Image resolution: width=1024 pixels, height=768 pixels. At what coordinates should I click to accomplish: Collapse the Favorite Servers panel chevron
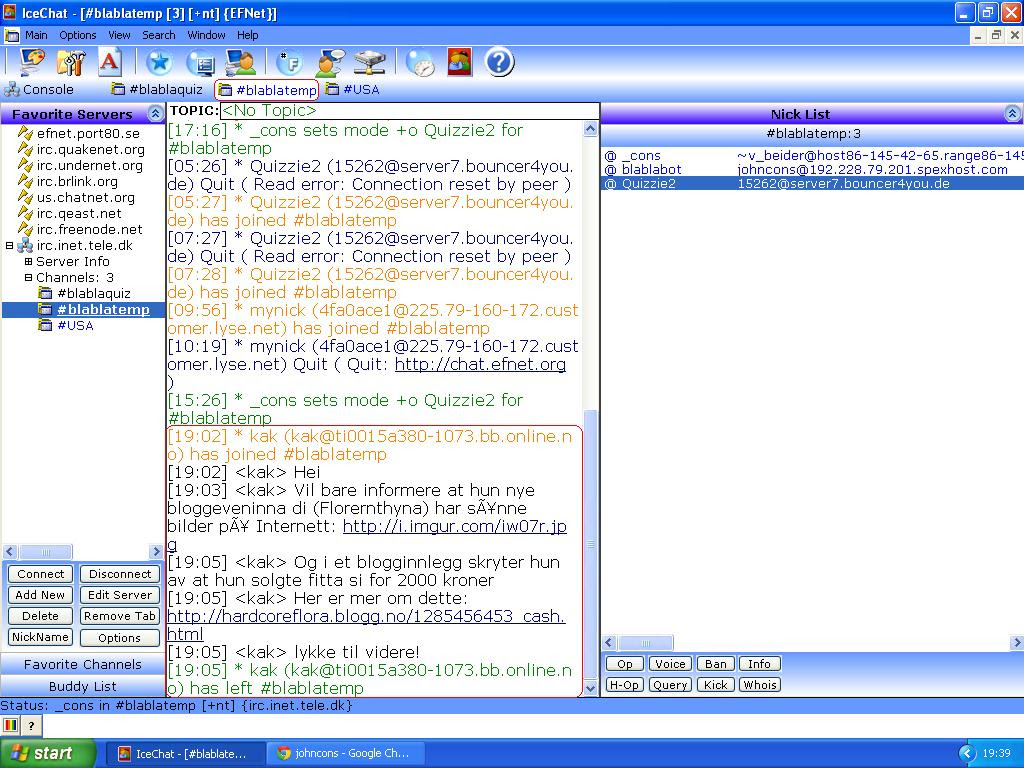pos(155,114)
